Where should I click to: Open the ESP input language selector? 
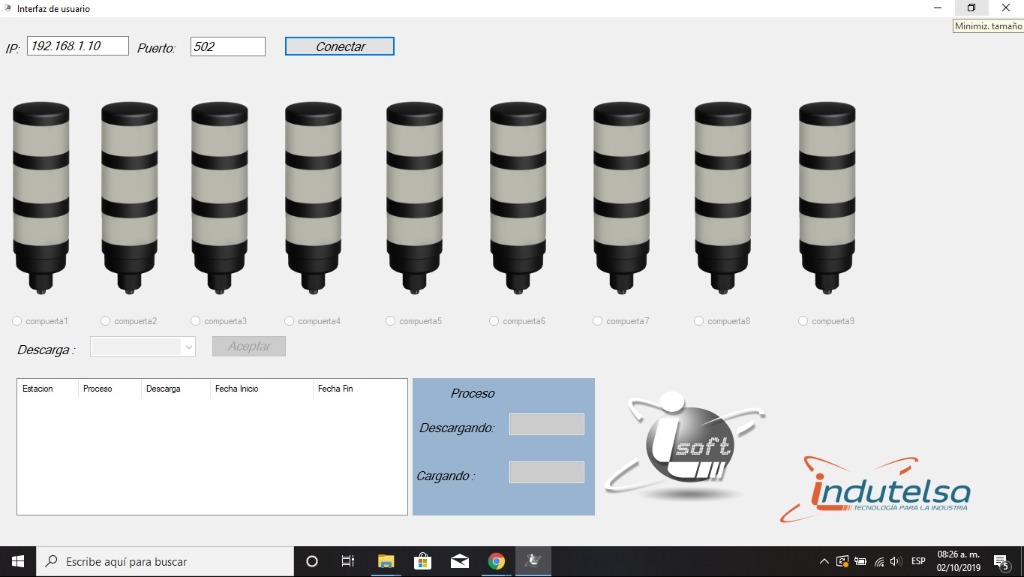pos(918,561)
